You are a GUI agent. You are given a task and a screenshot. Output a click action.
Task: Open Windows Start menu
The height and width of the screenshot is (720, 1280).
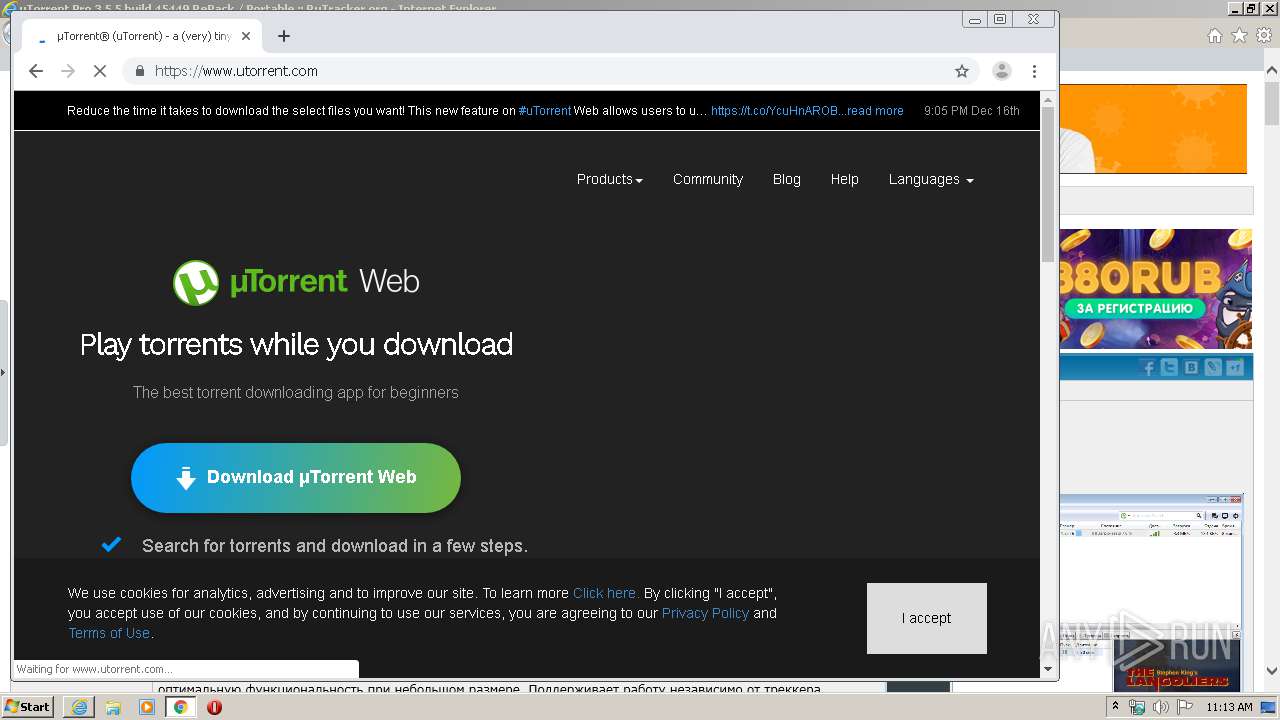(27, 707)
